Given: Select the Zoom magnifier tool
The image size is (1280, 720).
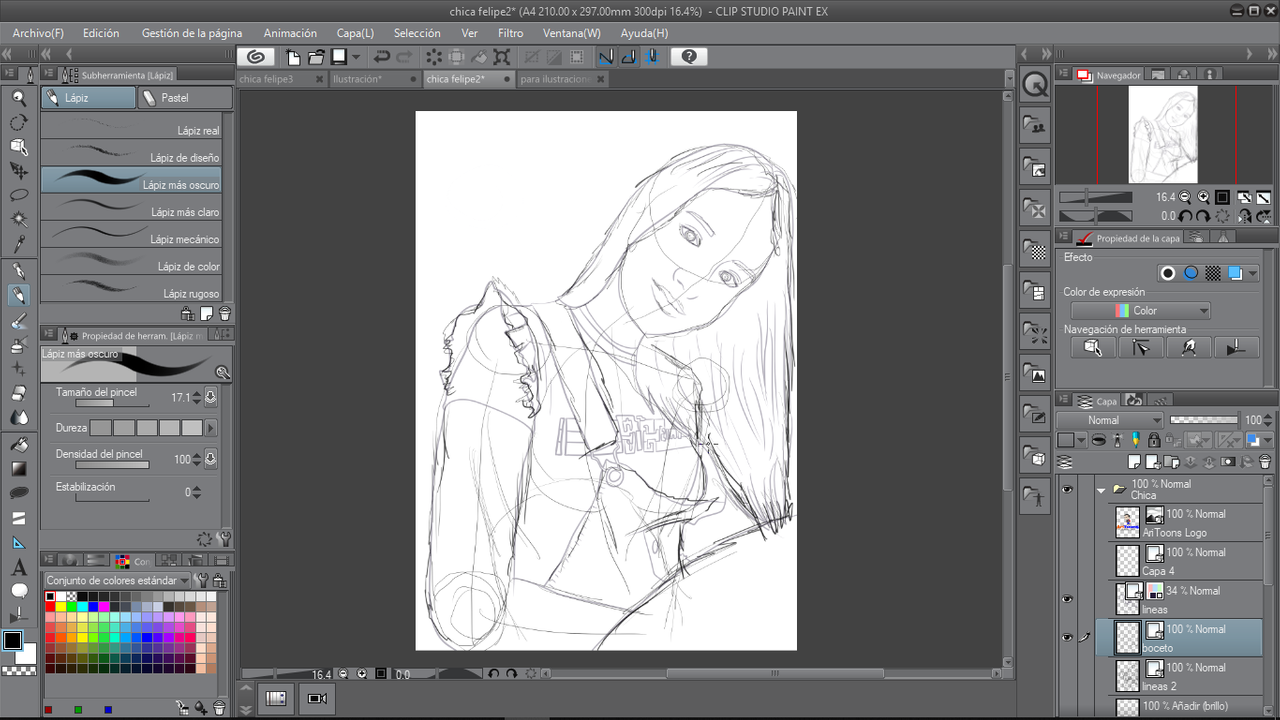Looking at the screenshot, I should [19, 98].
